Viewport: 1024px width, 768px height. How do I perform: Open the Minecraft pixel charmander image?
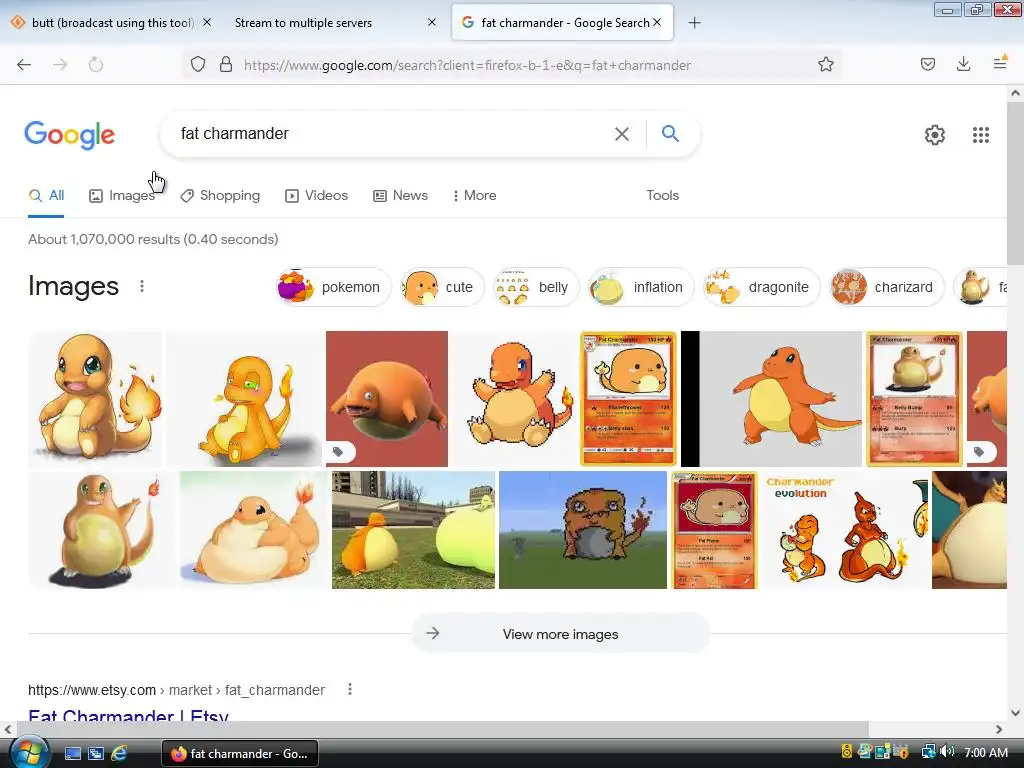click(x=583, y=530)
